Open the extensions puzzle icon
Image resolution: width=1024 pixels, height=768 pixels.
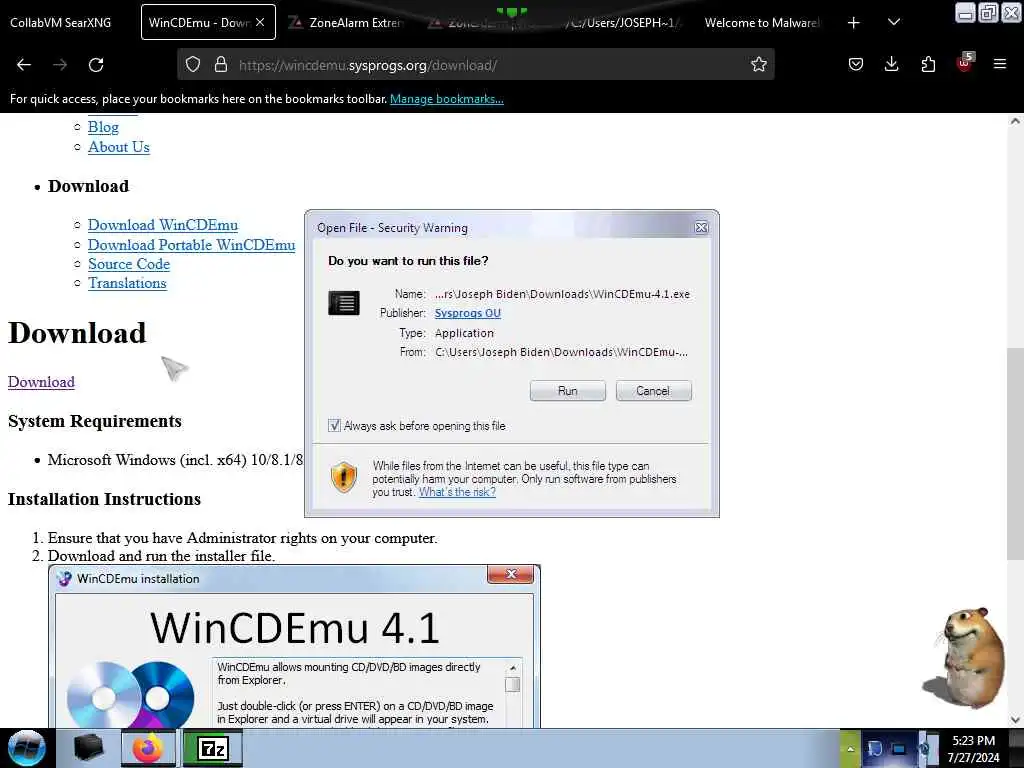tap(928, 65)
